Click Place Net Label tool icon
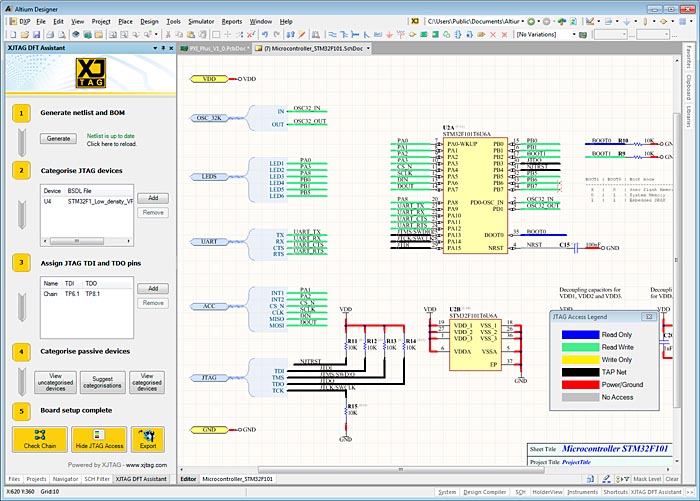 pyautogui.click(x=378, y=34)
